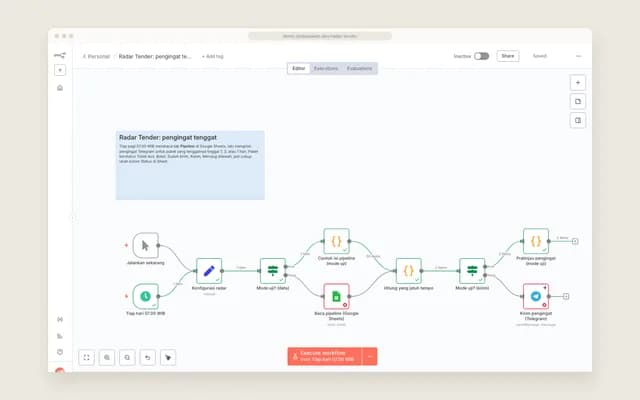Open the Konfigurasi radar edit node
This screenshot has width=640, height=400.
click(x=209, y=271)
